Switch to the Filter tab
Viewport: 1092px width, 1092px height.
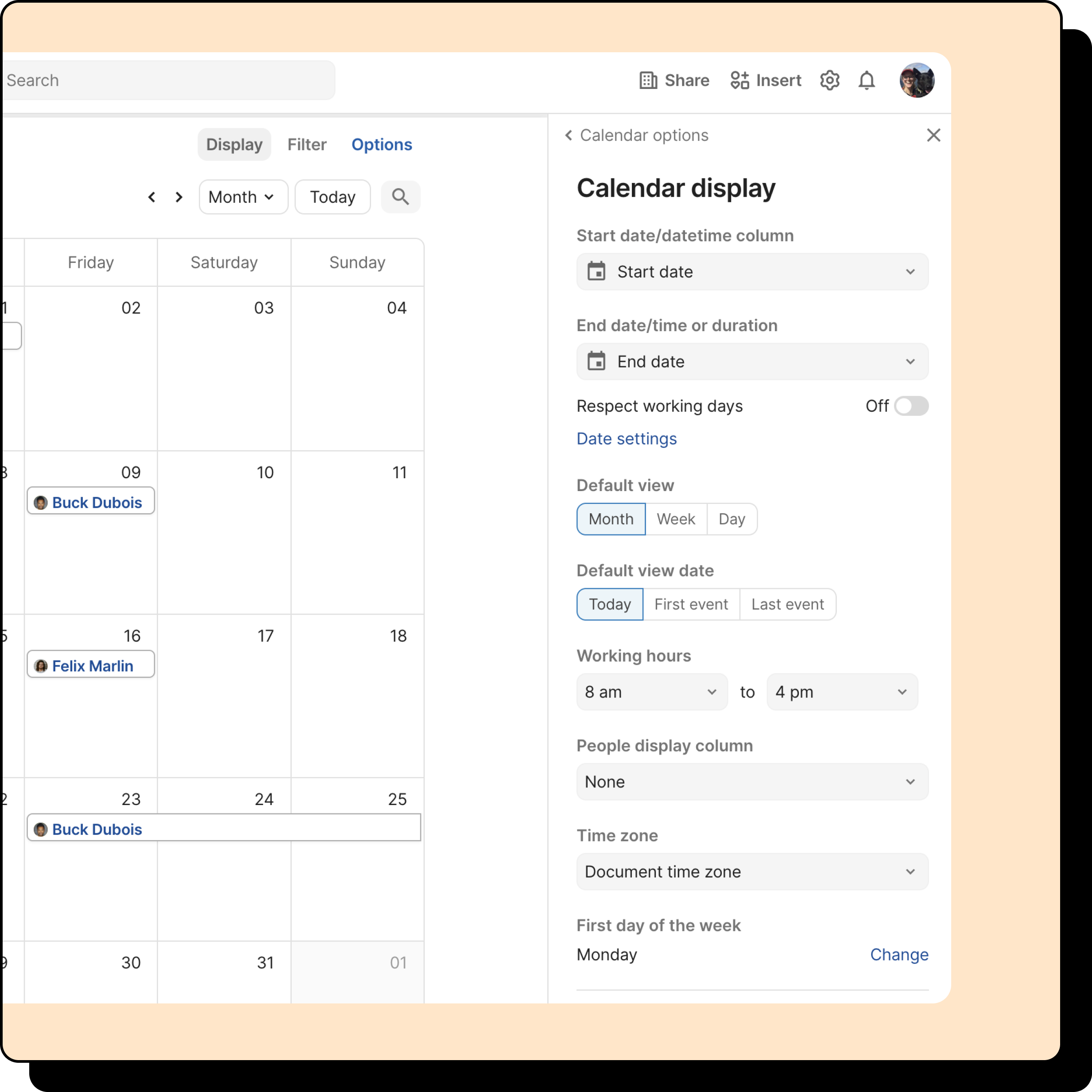(x=306, y=145)
